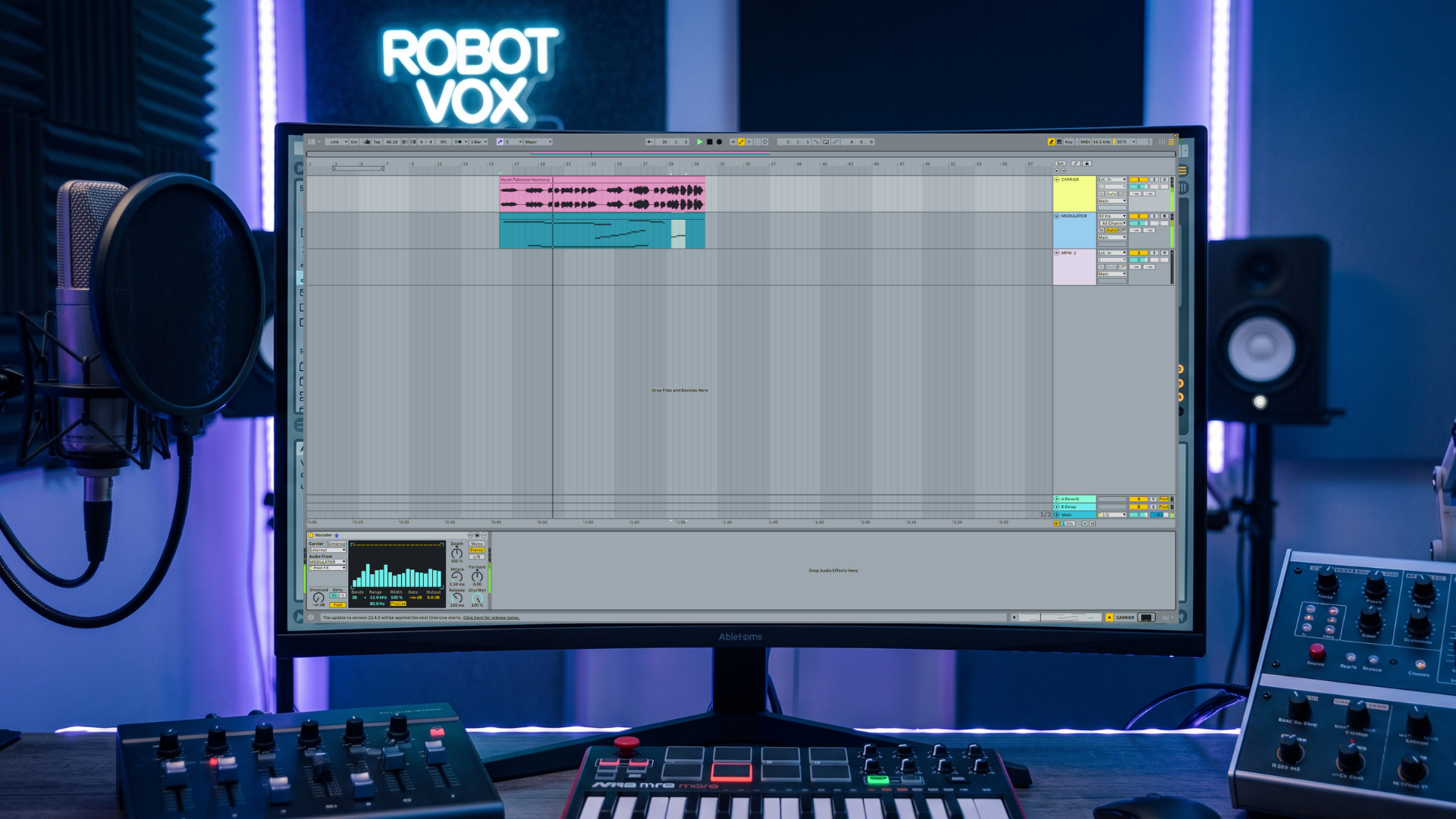Select Stereo mode in Vocoder
The image size is (1456, 819).
(x=476, y=550)
